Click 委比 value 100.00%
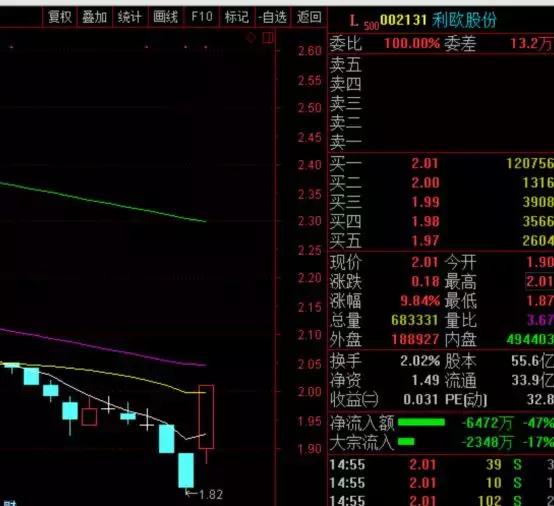The height and width of the screenshot is (506, 554). pyautogui.click(x=412, y=43)
